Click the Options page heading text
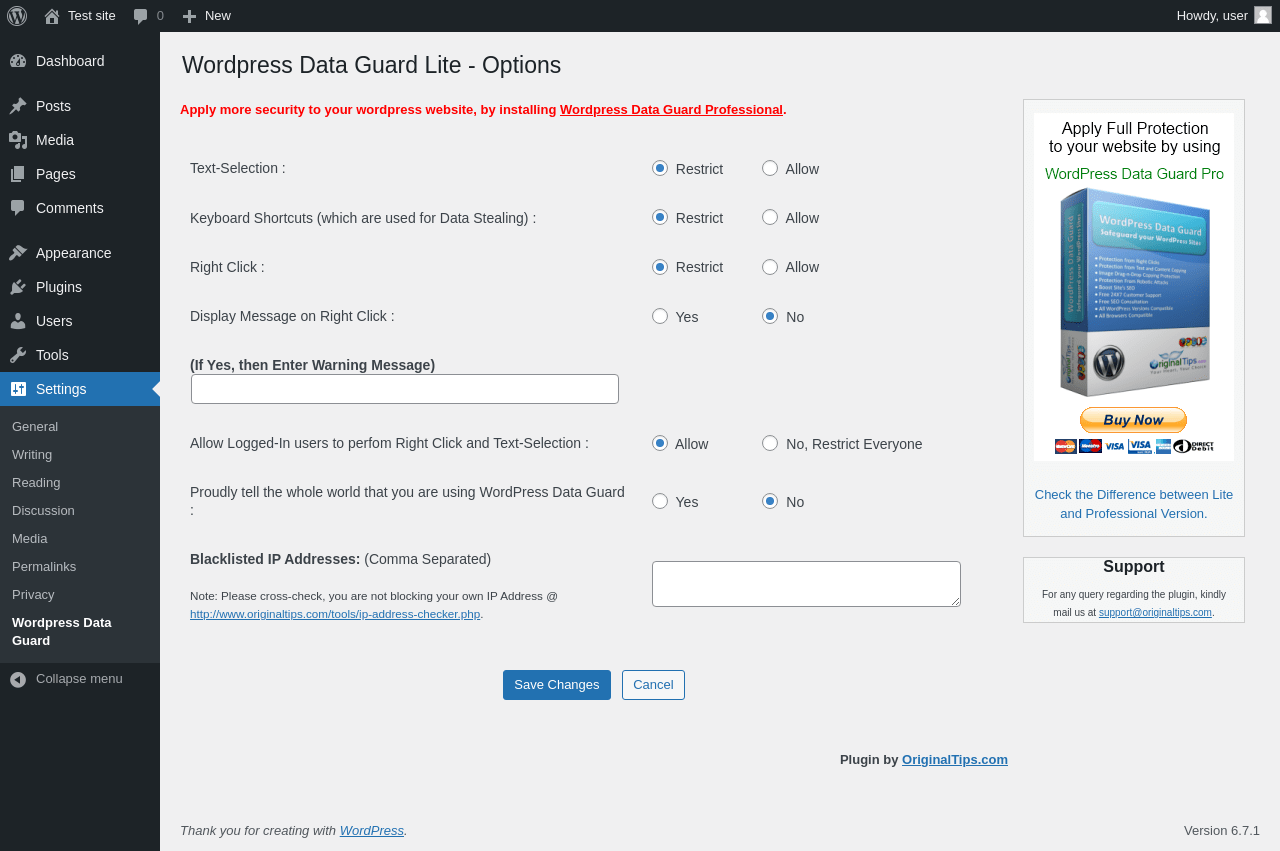Viewport: 1280px width, 851px height. pyautogui.click(x=371, y=65)
